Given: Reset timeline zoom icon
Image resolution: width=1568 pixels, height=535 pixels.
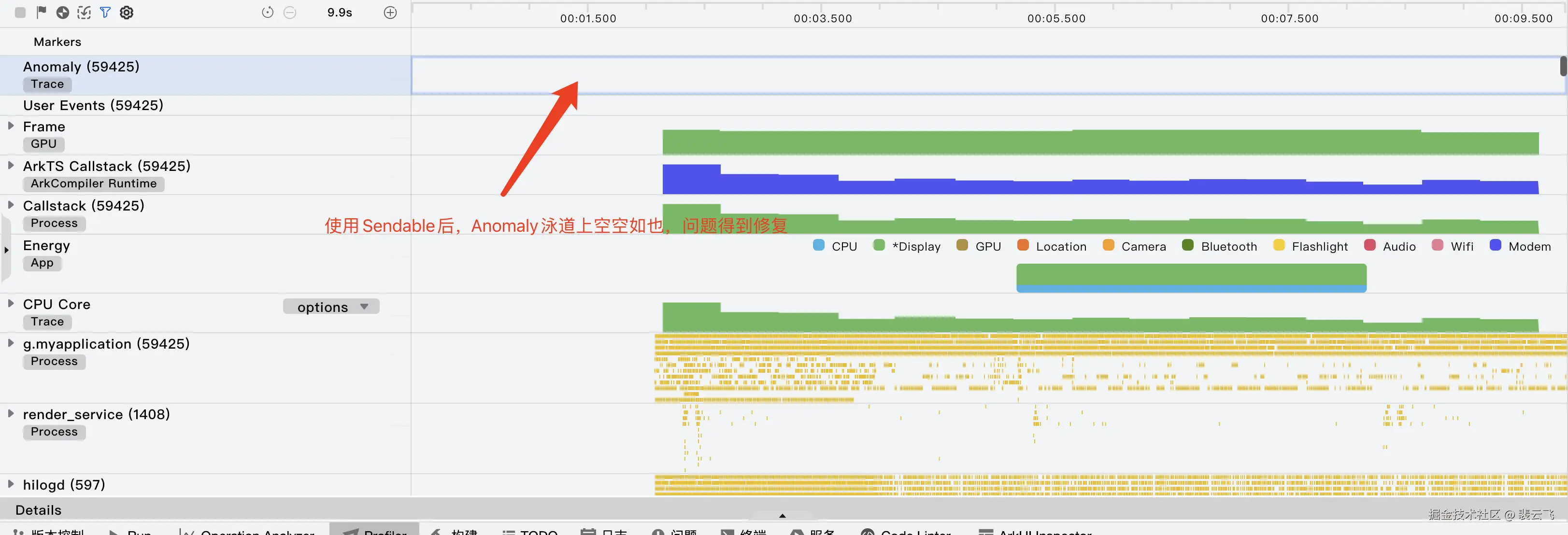Looking at the screenshot, I should [x=268, y=13].
